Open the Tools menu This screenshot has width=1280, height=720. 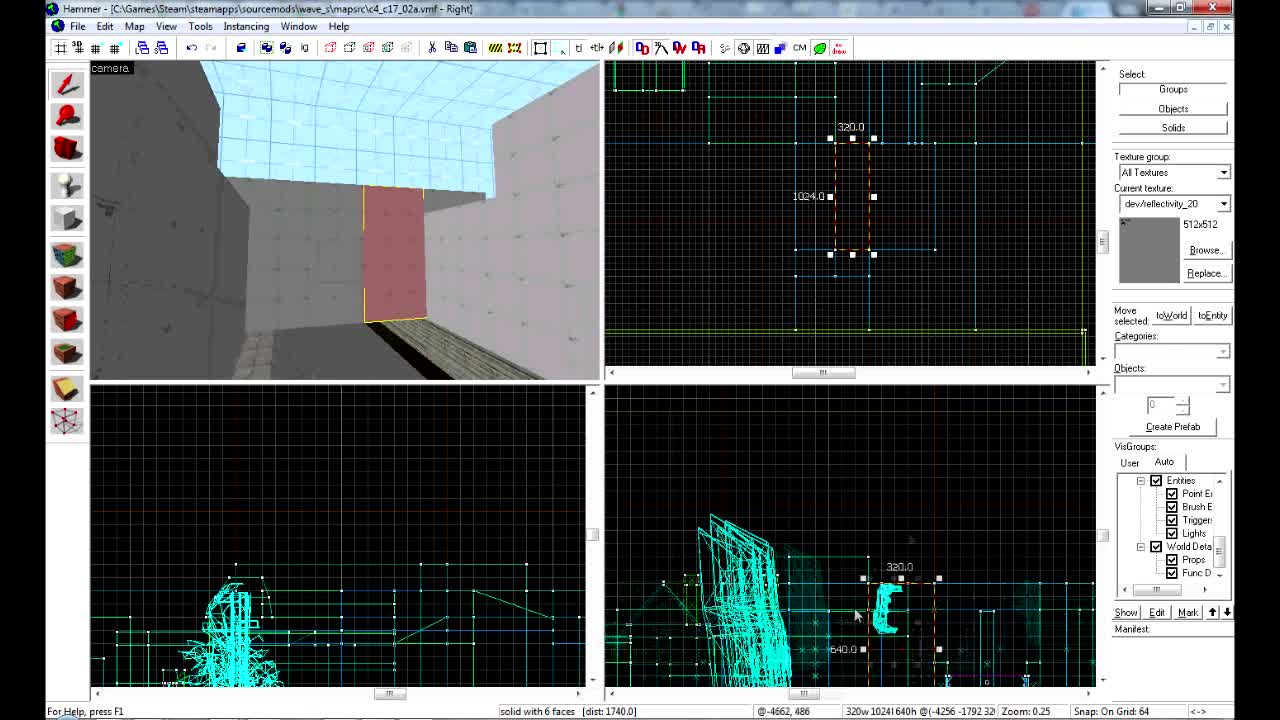pos(200,26)
